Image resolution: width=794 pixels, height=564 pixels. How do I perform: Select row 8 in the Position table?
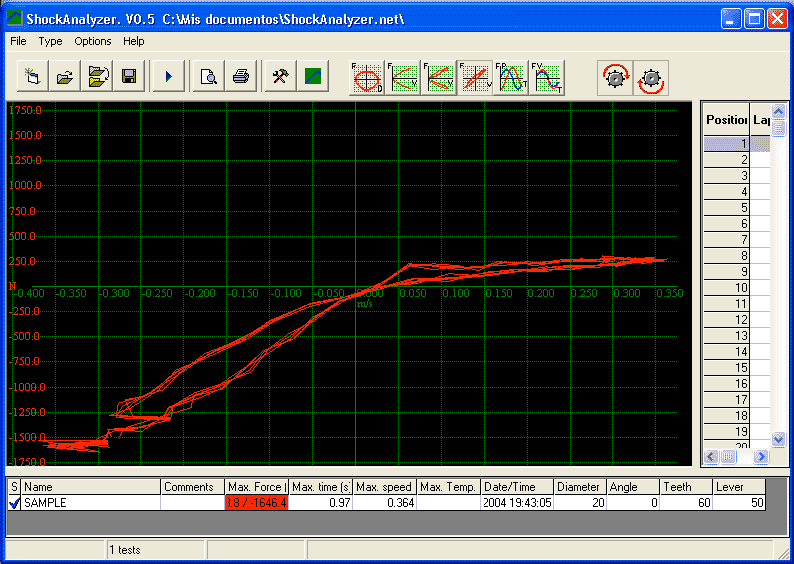click(727, 256)
